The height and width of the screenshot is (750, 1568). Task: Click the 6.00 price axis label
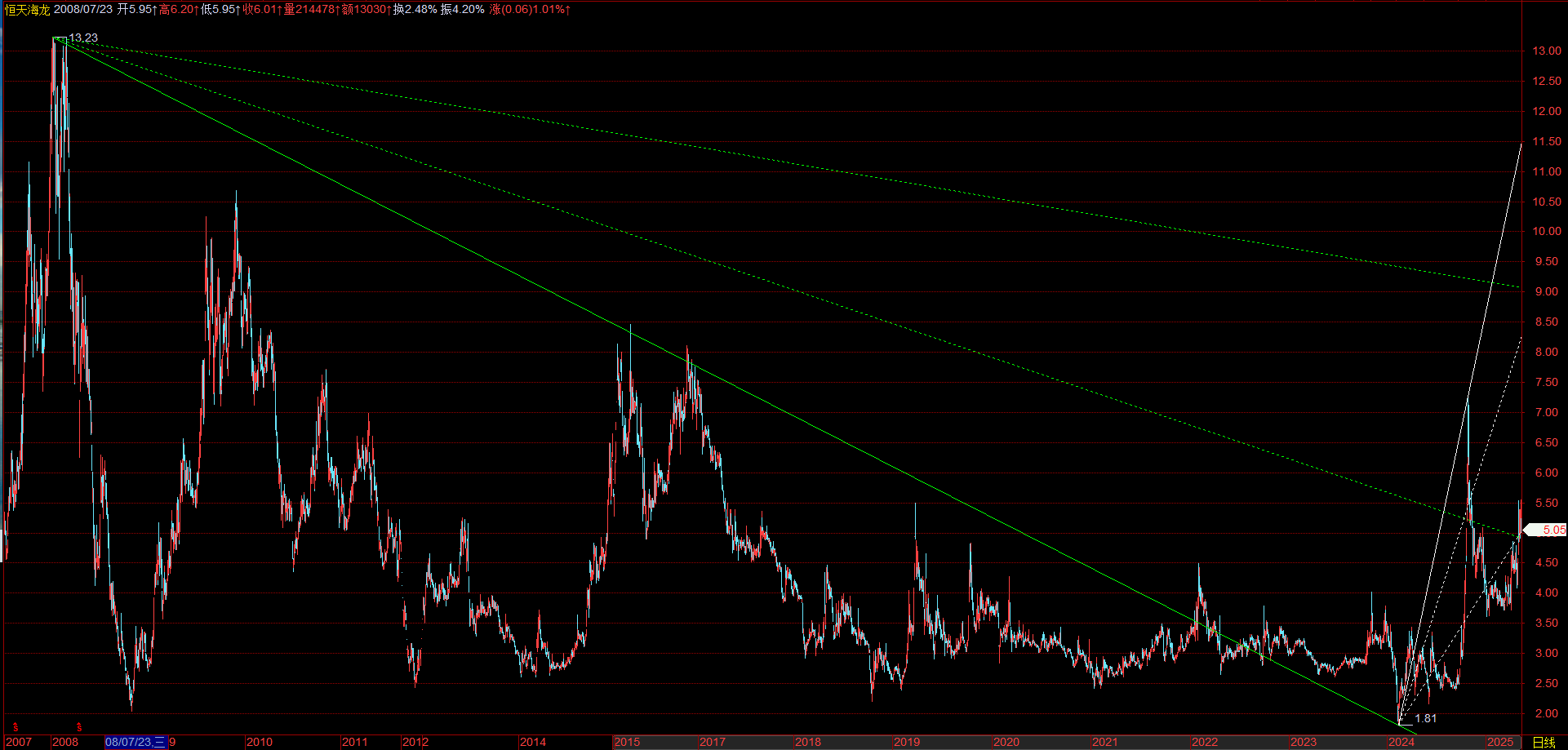[x=1548, y=473]
